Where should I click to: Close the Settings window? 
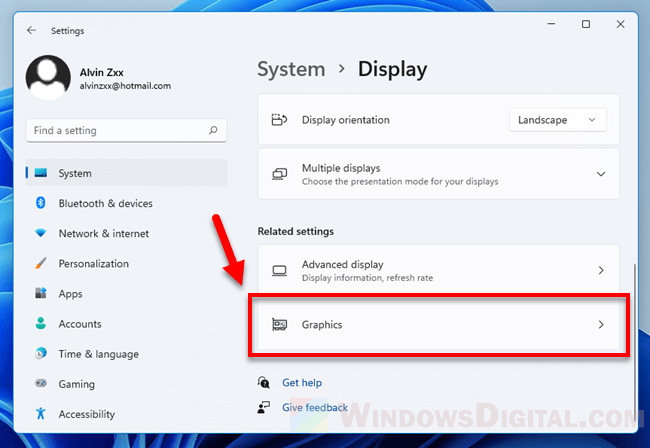coord(620,24)
